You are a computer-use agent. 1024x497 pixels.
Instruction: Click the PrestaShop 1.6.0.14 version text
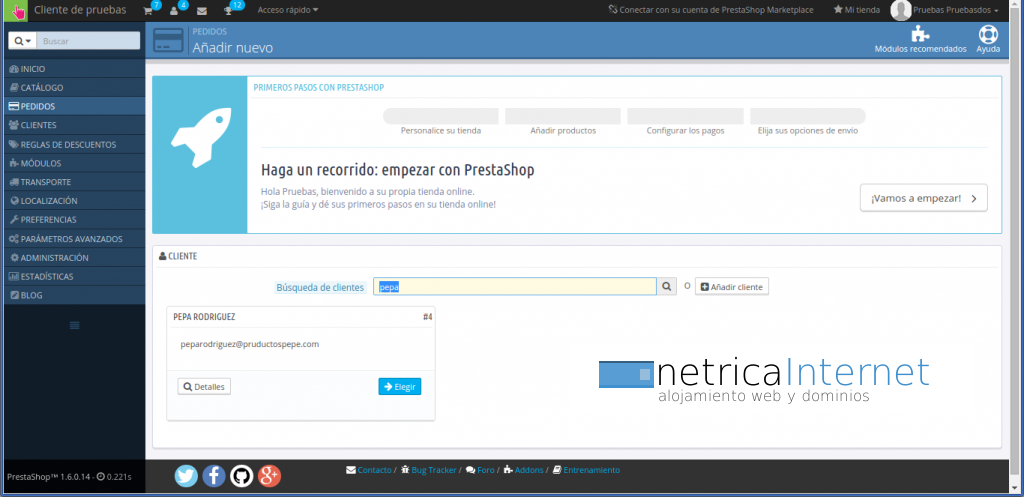[x=50, y=477]
